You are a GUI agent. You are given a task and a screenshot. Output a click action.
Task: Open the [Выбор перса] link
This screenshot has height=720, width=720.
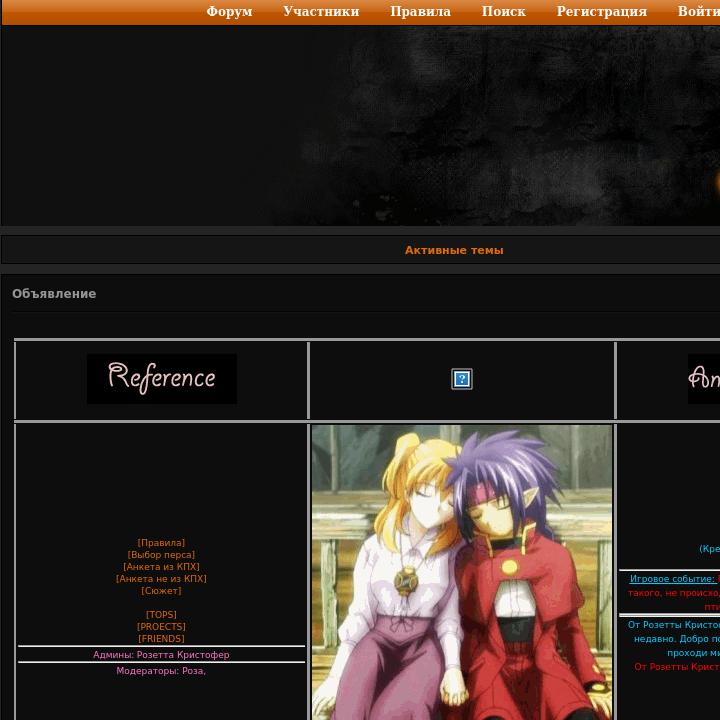pyautogui.click(x=161, y=555)
